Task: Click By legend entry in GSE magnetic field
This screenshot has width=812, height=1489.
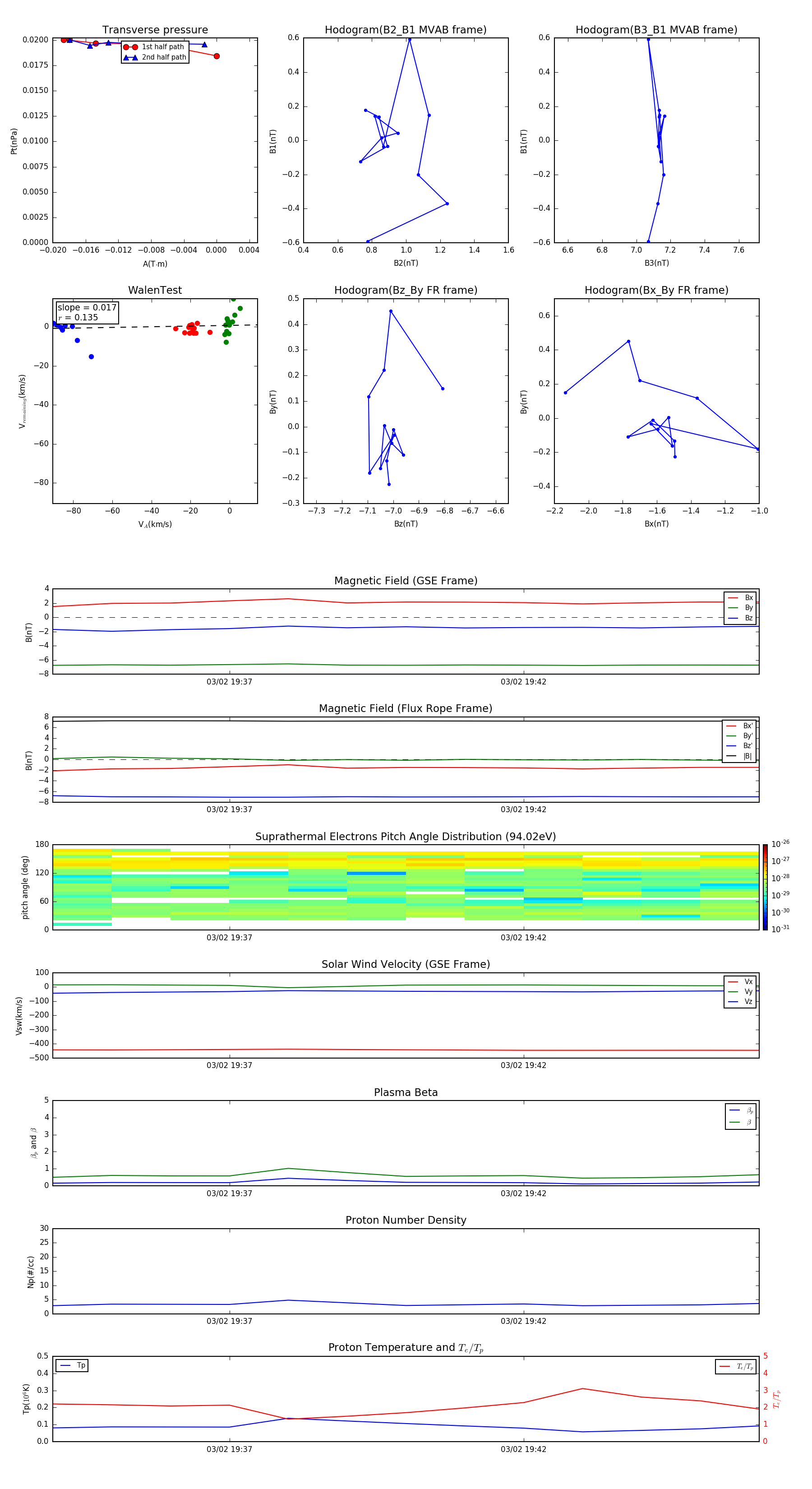Action: click(740, 607)
